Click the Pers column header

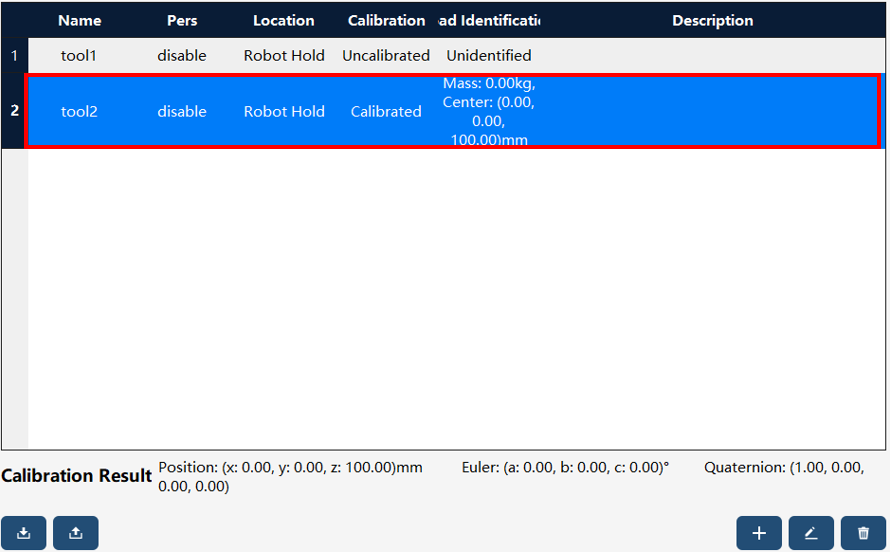coord(182,20)
